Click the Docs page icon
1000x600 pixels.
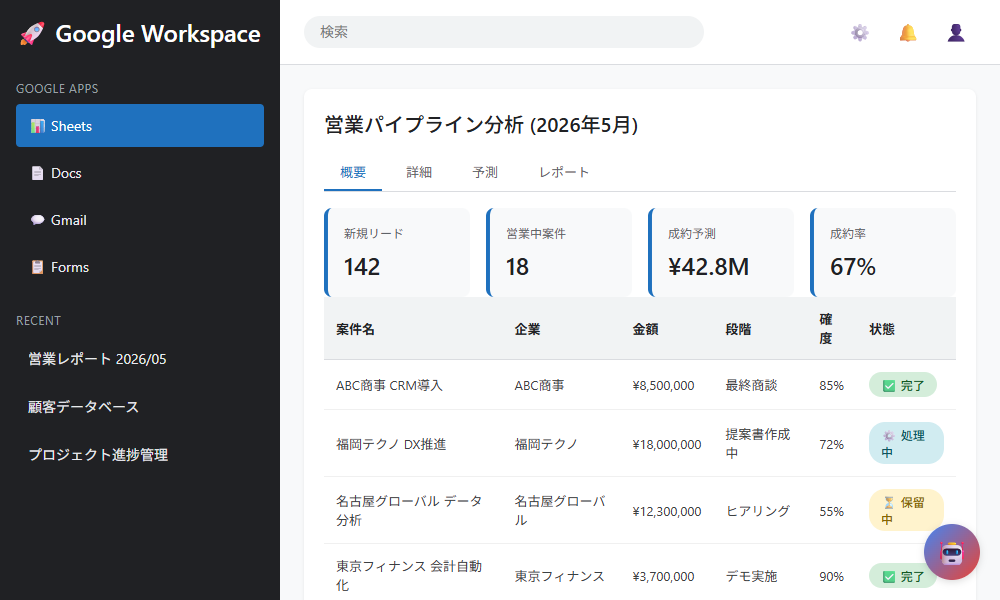38,173
